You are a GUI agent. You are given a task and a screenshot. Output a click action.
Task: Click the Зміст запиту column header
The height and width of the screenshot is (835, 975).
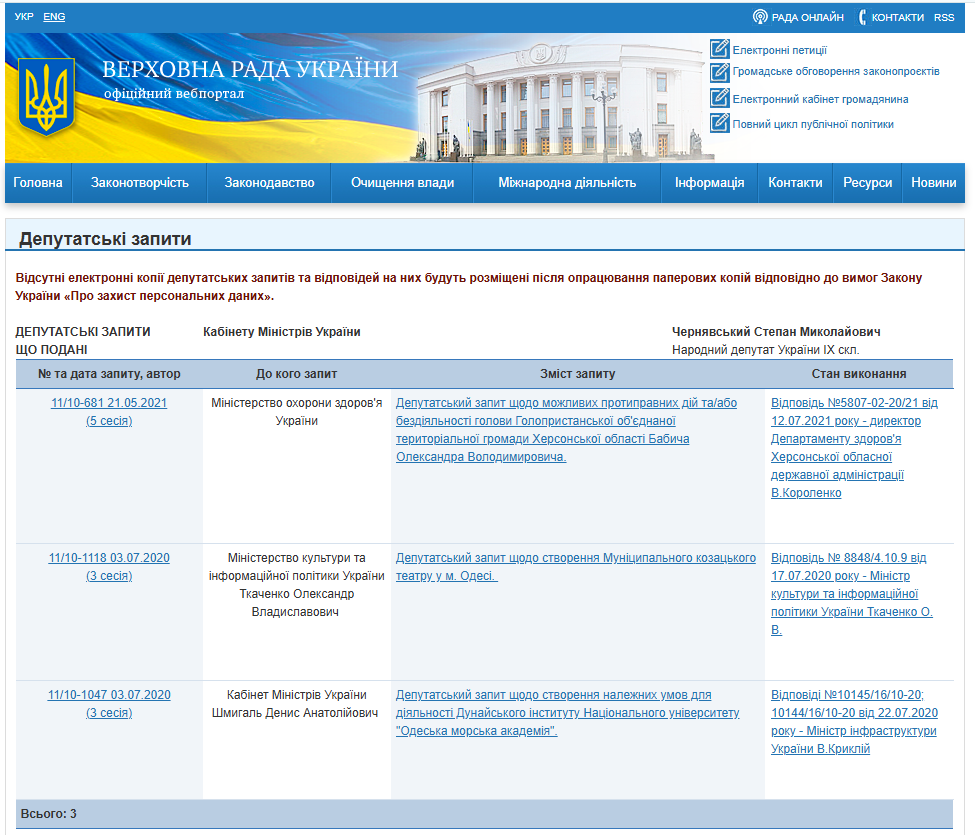[x=578, y=374]
